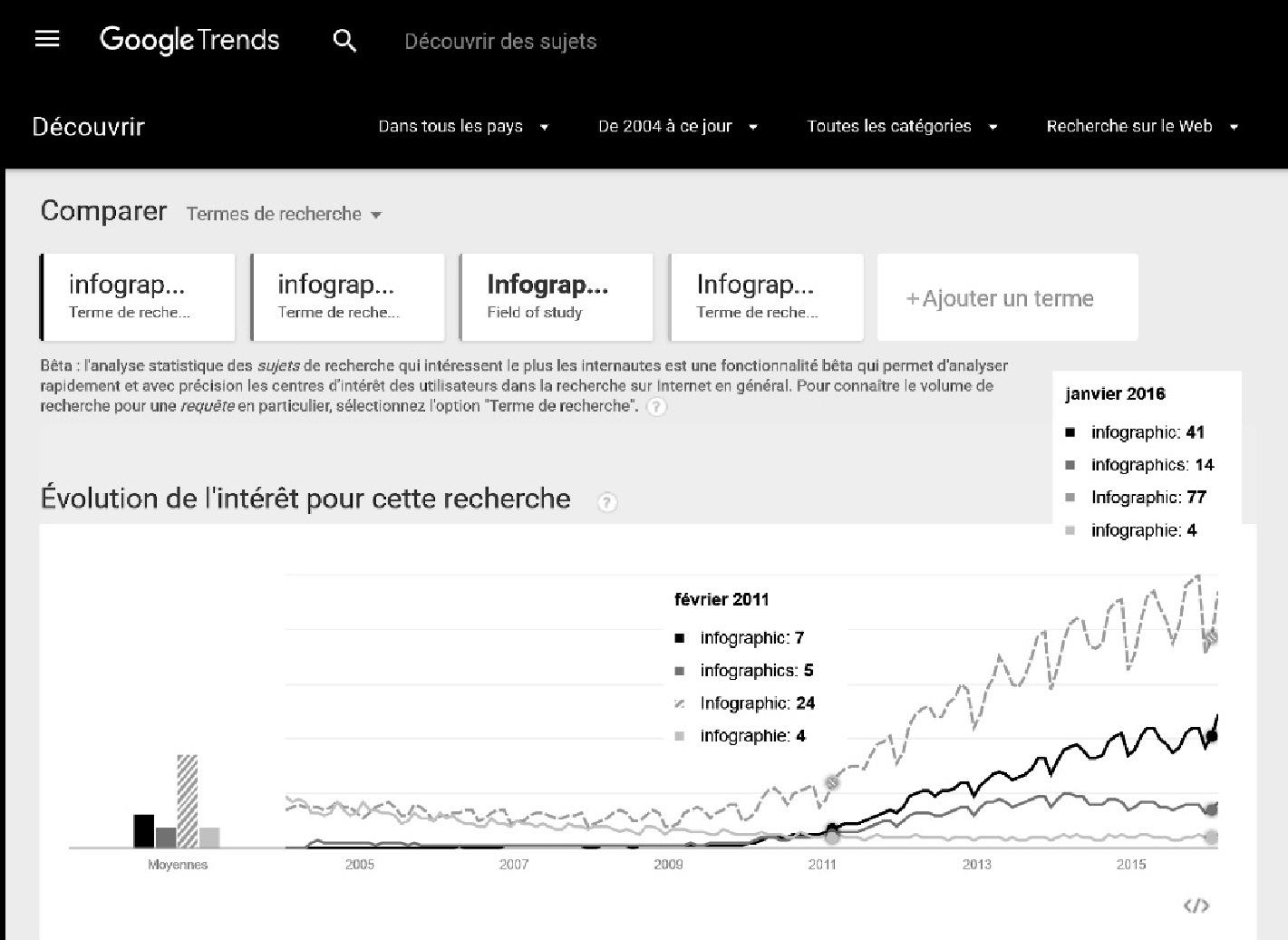Expand the Dans tous les pays dropdown
This screenshot has width=1288, height=940.
pos(463,126)
